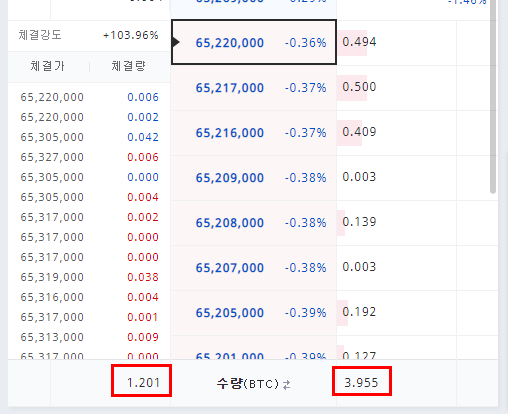Click the 체결강도 +103.96% indicator
This screenshot has width=508, height=414.
pos(89,35)
